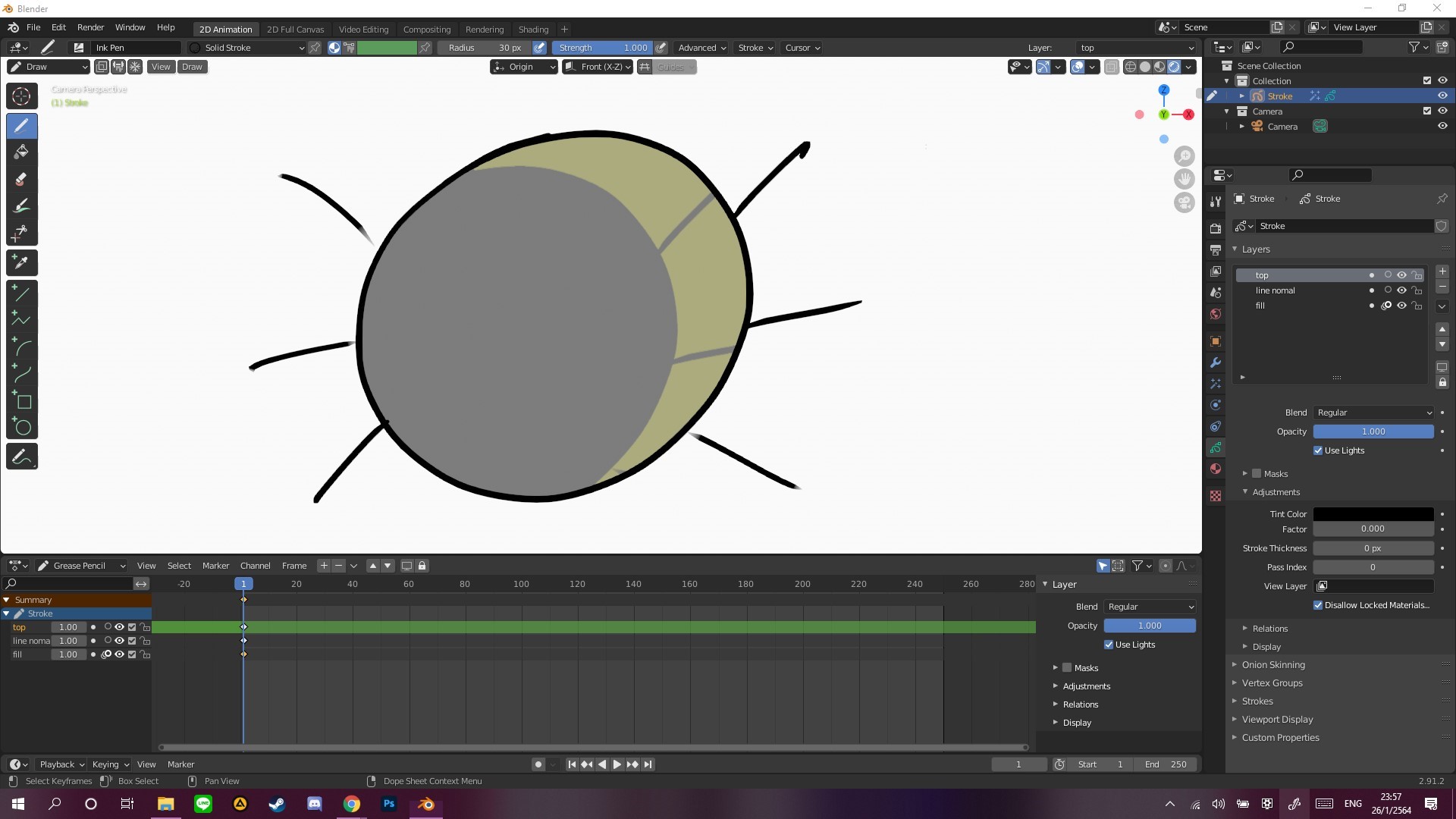1456x819 pixels.
Task: Open the Grease Pencil dope sheet mode dropdown
Action: 81,566
